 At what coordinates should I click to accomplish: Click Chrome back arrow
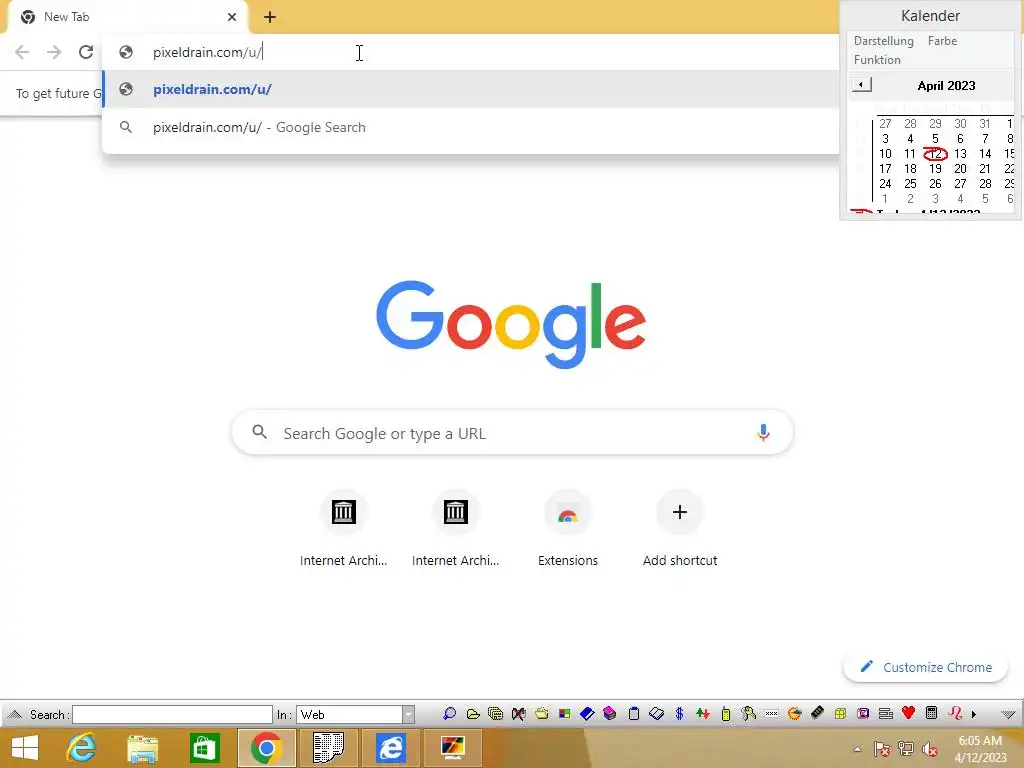click(22, 52)
